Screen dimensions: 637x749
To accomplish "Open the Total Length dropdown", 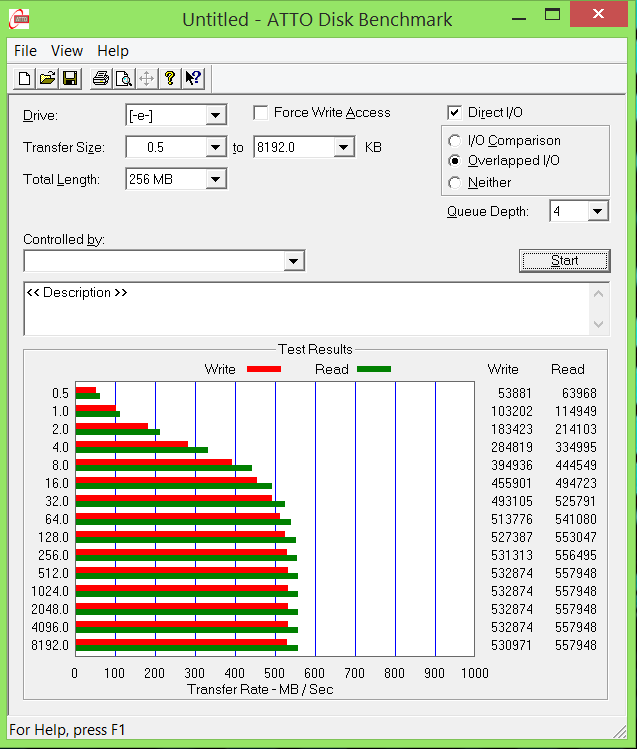I will tap(215, 179).
